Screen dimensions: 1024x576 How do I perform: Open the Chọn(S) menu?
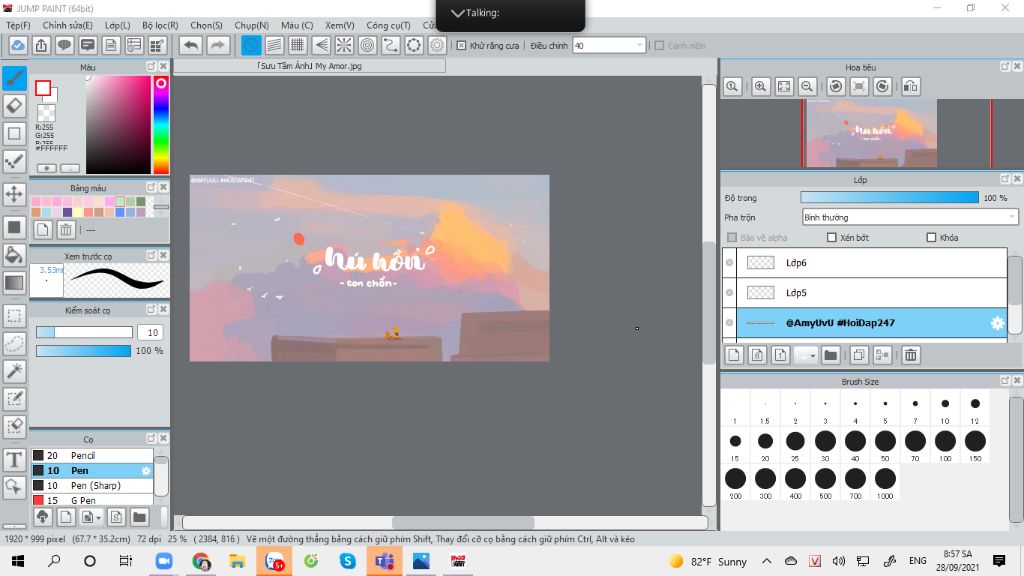point(206,25)
